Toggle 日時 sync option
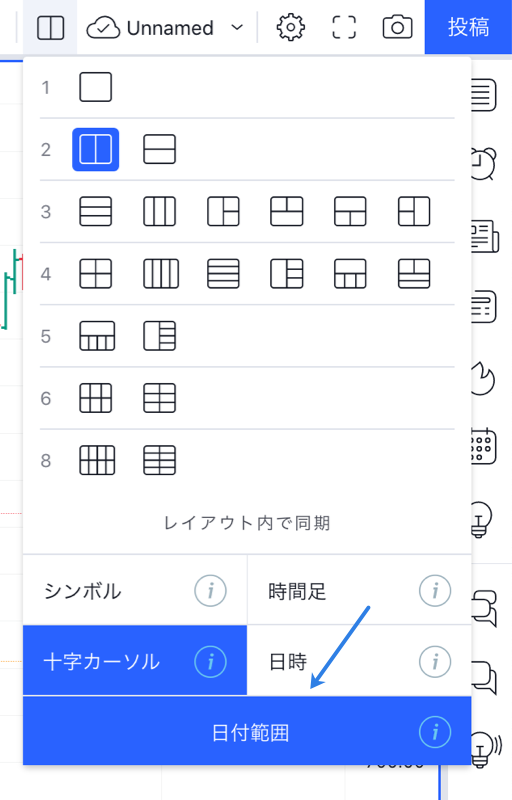This screenshot has height=800, width=512. 359,661
